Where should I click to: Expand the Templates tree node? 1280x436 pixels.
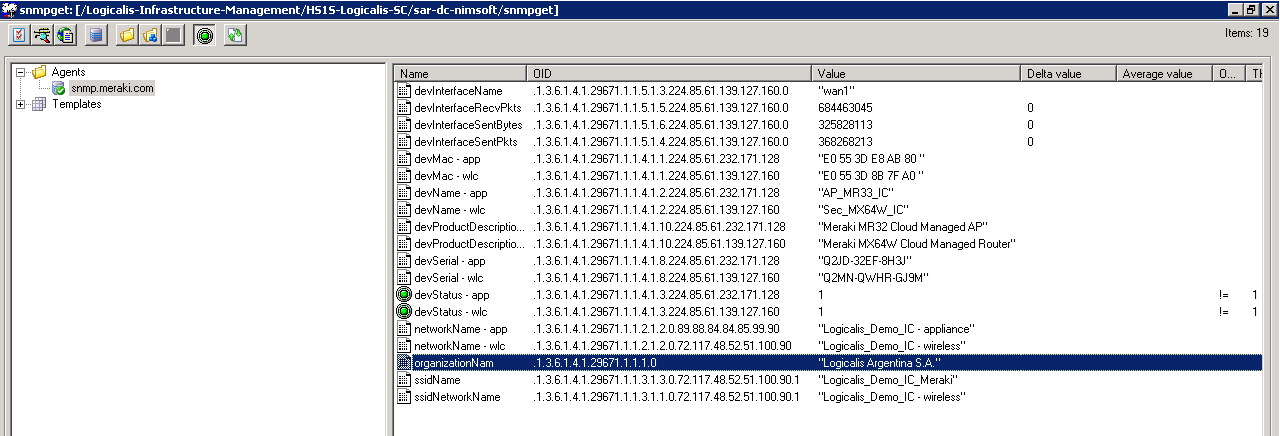pos(21,104)
